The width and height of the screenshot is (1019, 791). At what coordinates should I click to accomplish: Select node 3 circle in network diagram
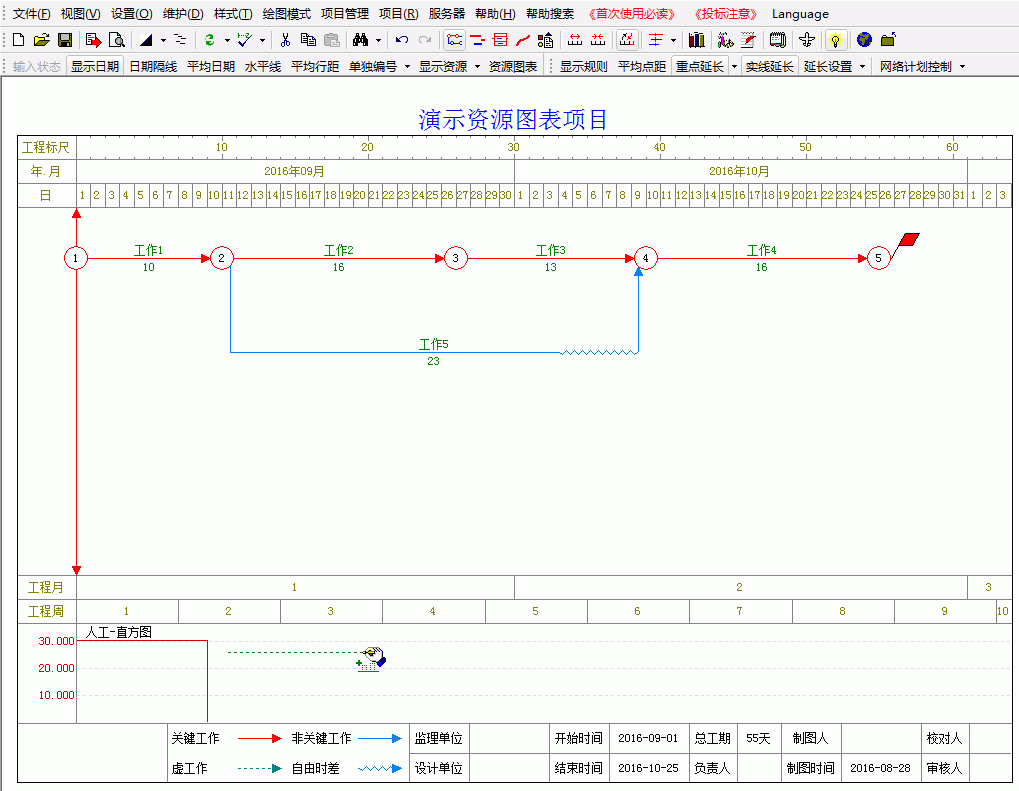pyautogui.click(x=456, y=258)
